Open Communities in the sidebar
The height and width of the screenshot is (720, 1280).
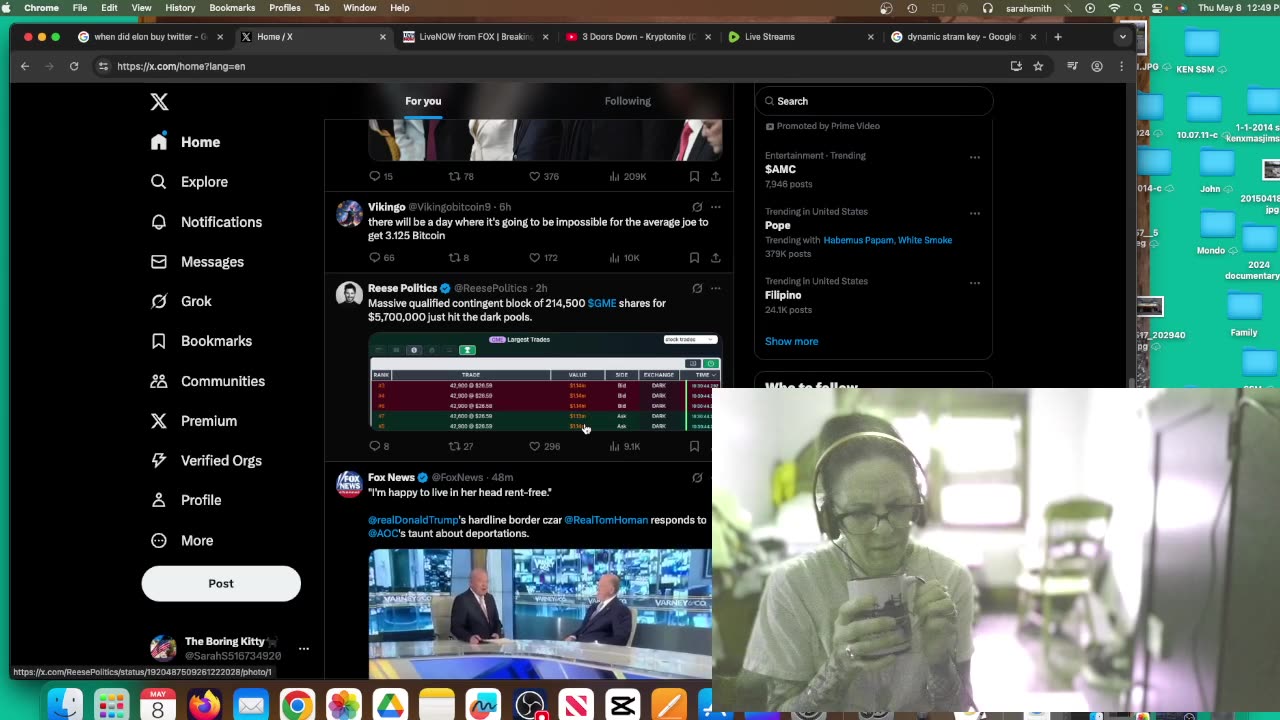208,381
